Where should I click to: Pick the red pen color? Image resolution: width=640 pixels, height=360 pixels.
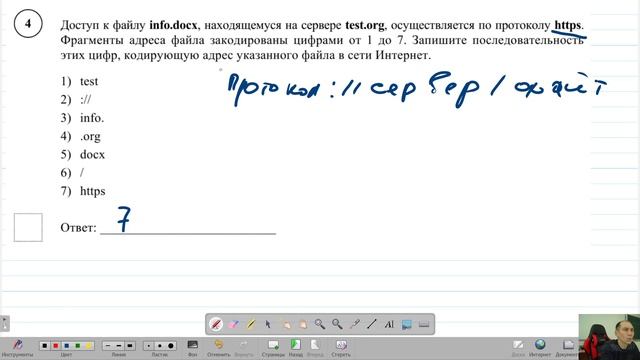pos(56,346)
